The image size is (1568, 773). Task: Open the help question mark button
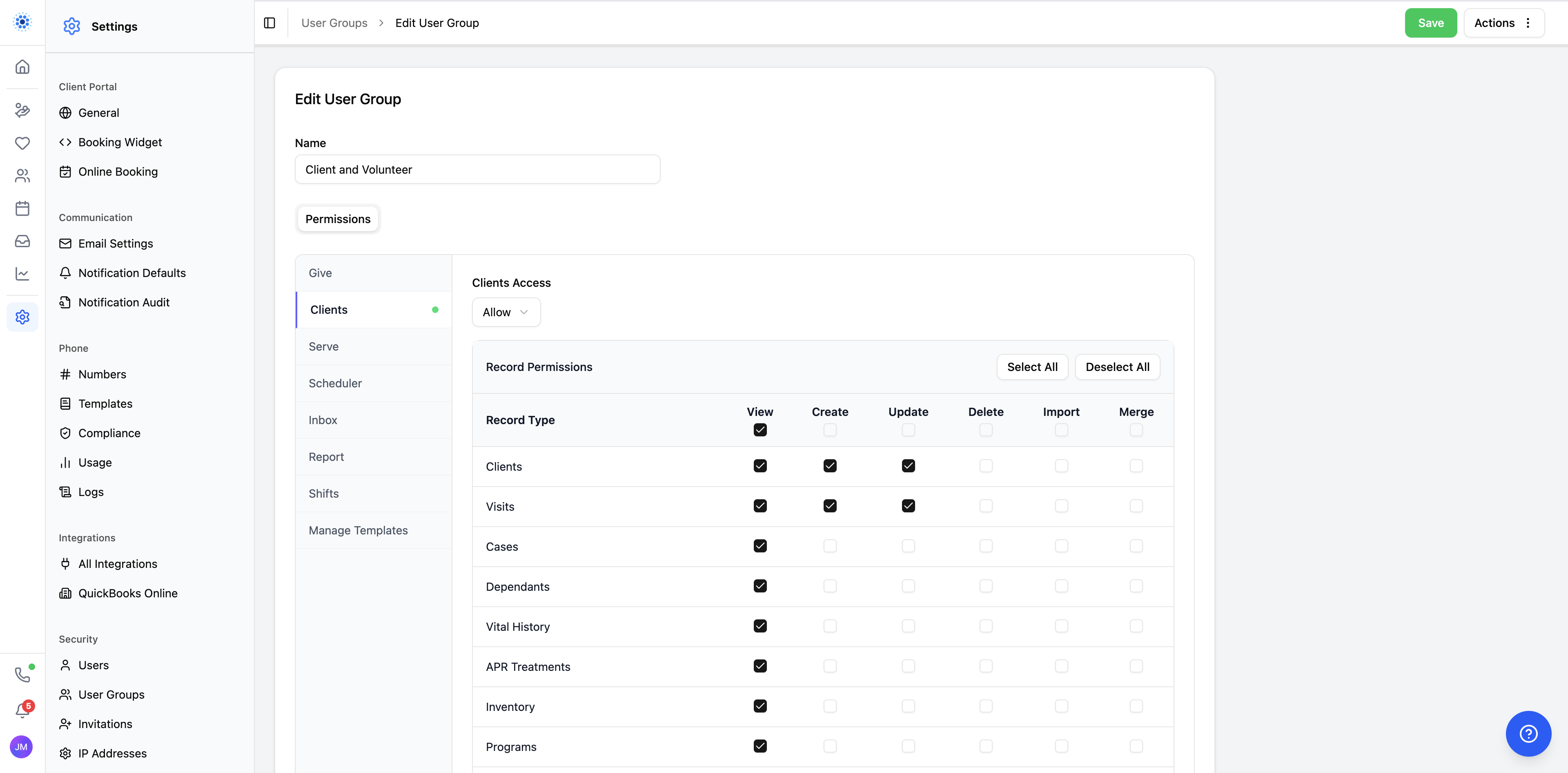[x=1528, y=733]
